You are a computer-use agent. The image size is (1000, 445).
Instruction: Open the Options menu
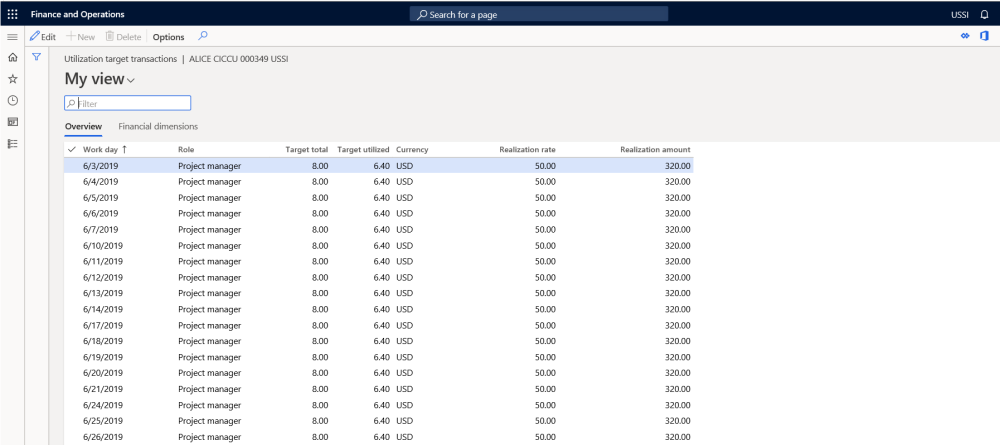click(x=168, y=37)
